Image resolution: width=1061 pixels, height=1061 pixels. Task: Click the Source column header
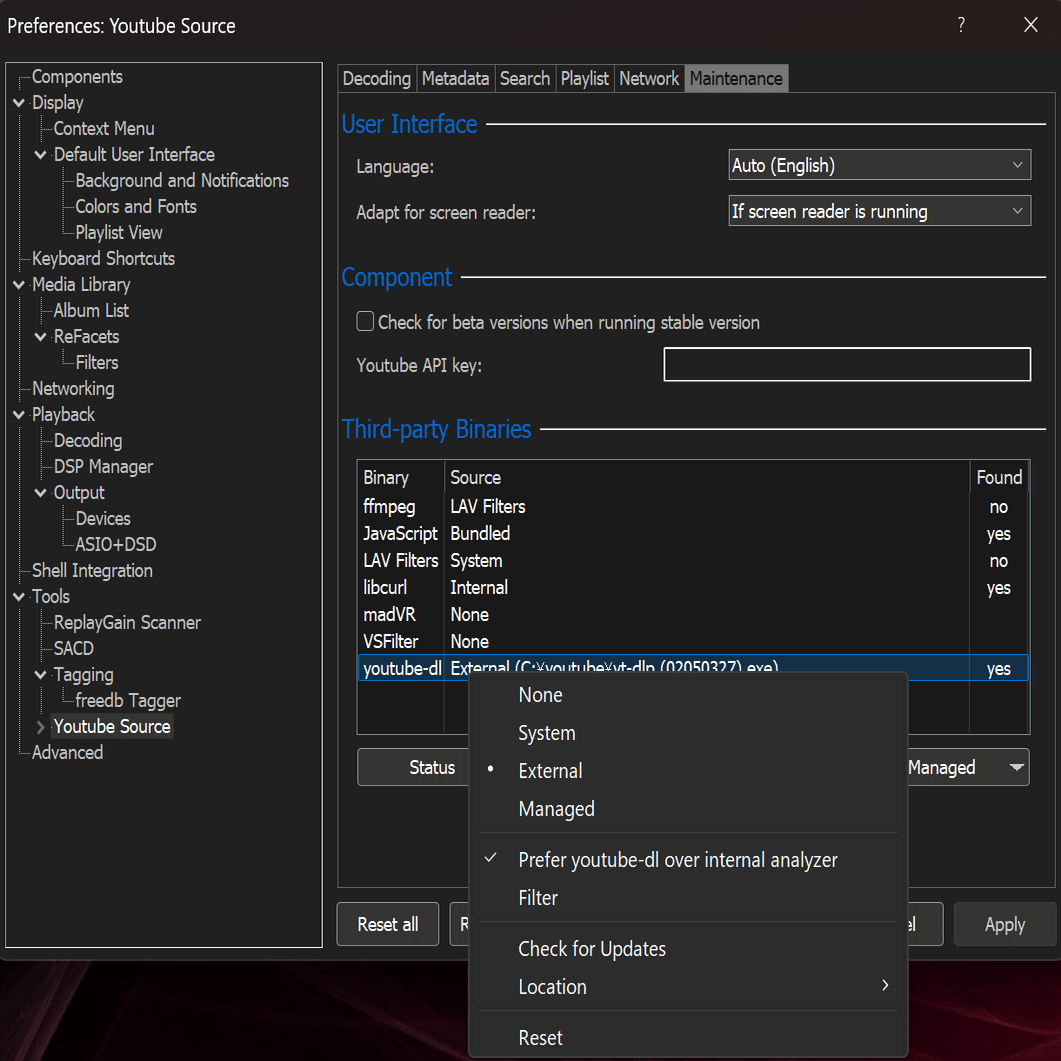706,478
